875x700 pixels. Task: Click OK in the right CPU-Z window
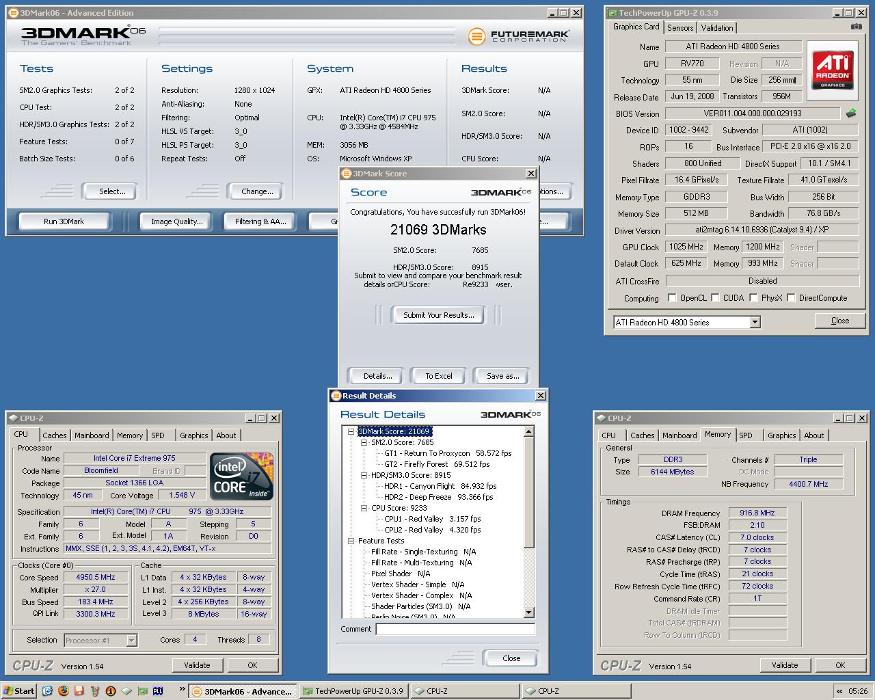(840, 665)
